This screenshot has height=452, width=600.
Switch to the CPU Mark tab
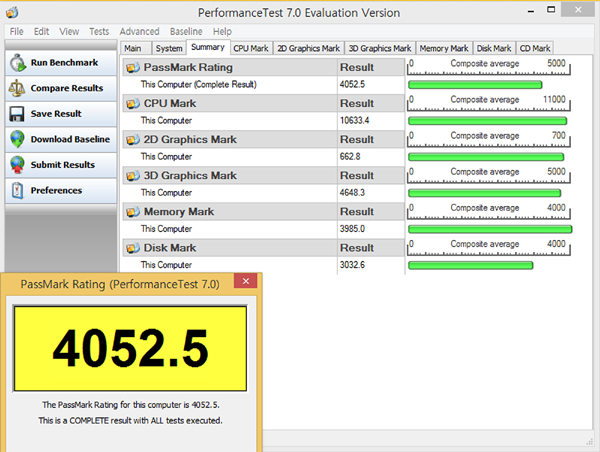click(x=251, y=48)
